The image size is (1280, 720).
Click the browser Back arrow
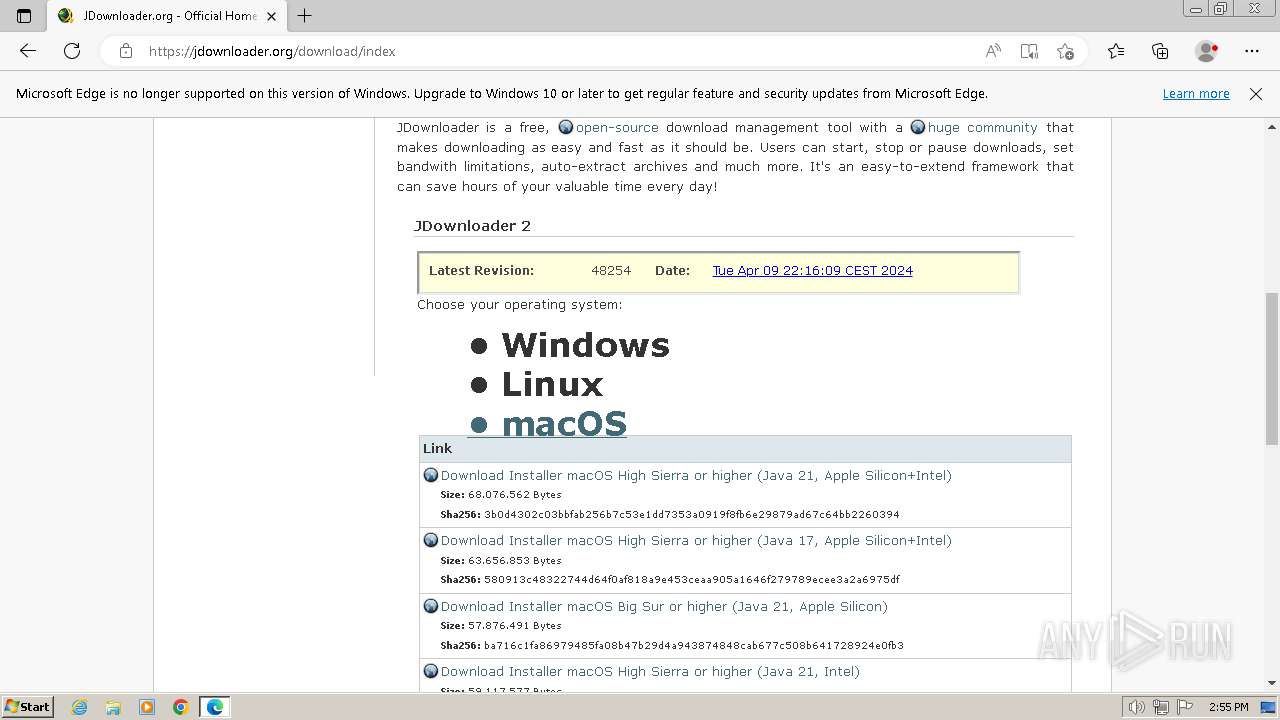28,51
